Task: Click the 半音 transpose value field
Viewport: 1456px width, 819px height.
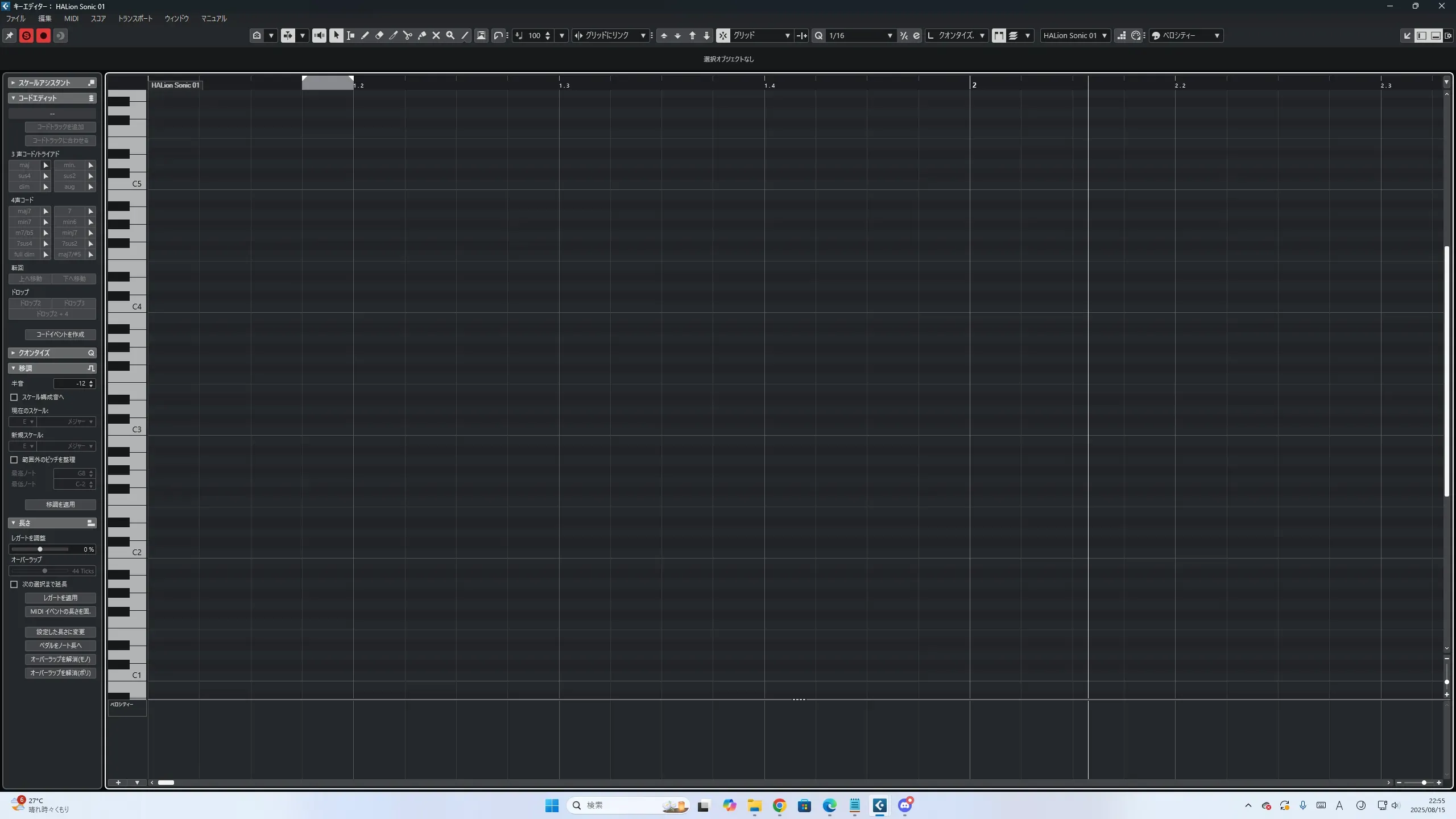Action: click(71, 383)
